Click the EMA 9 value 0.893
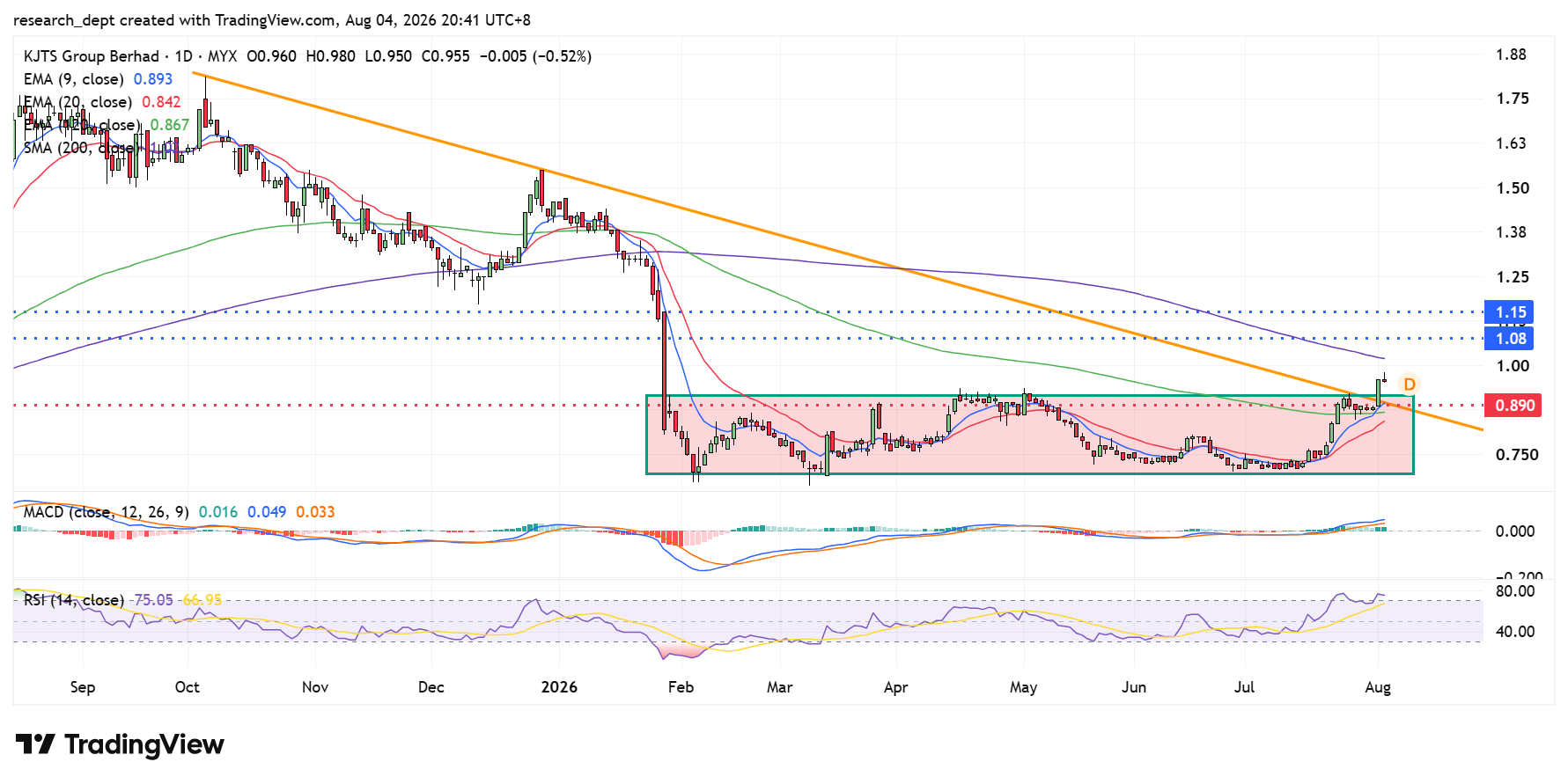Image resolution: width=1568 pixels, height=784 pixels. pyautogui.click(x=153, y=79)
